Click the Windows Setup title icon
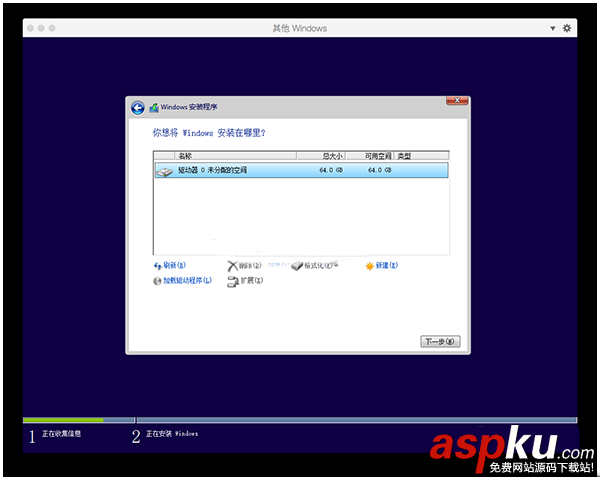The height and width of the screenshot is (480, 600). (x=154, y=108)
